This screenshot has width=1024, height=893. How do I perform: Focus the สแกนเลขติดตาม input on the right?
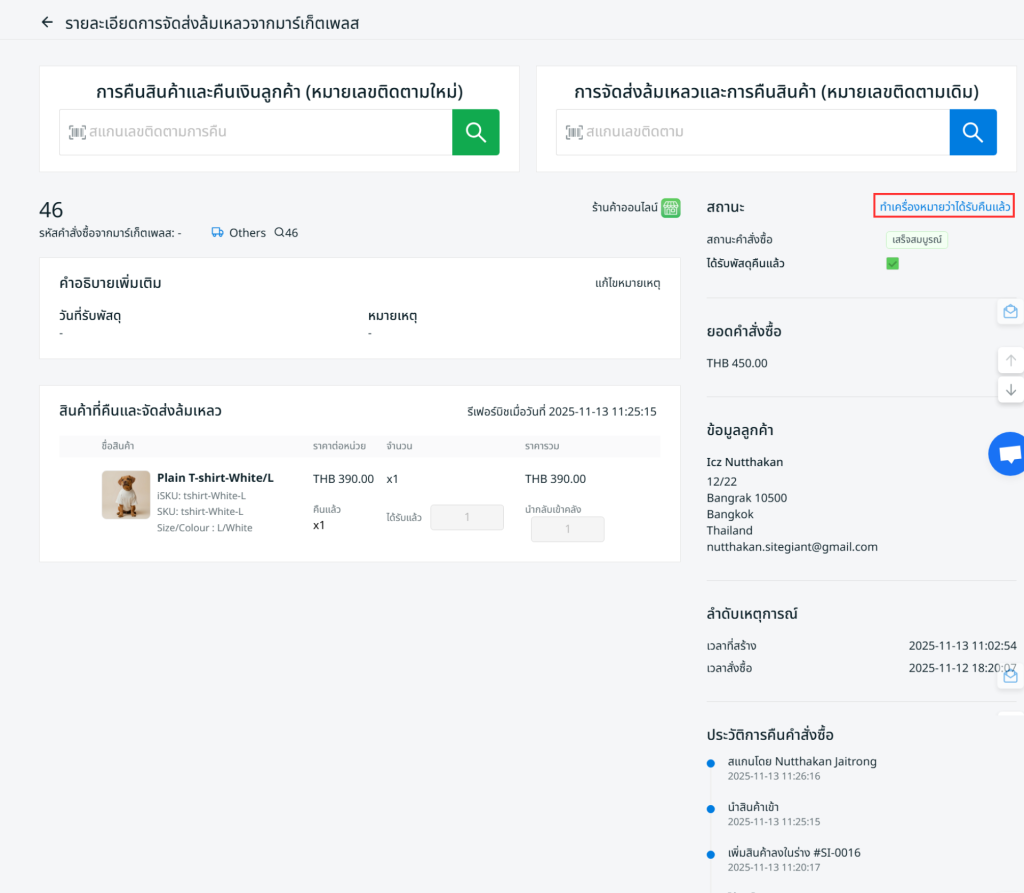pyautogui.click(x=752, y=132)
